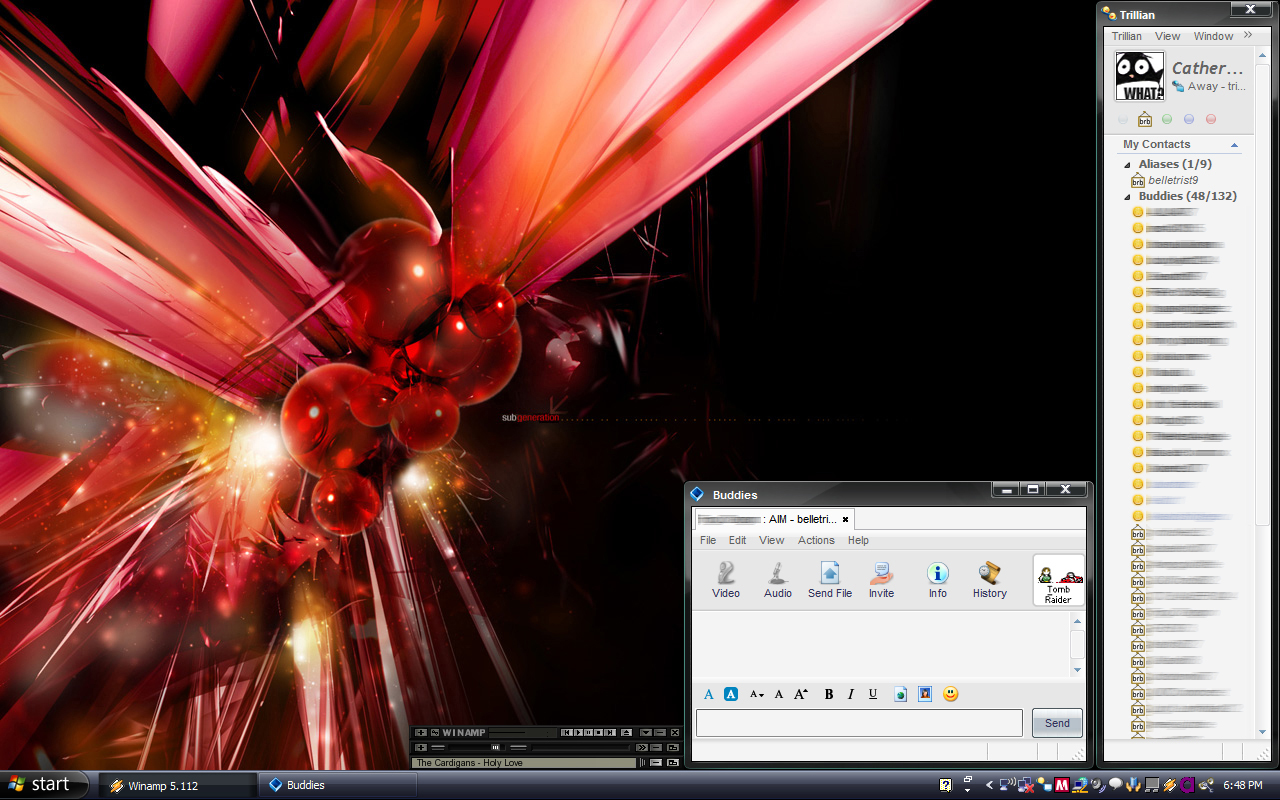Viewport: 1280px width, 800px height.
Task: Collapse the Buddies (48/132) group
Action: [x=1127, y=196]
